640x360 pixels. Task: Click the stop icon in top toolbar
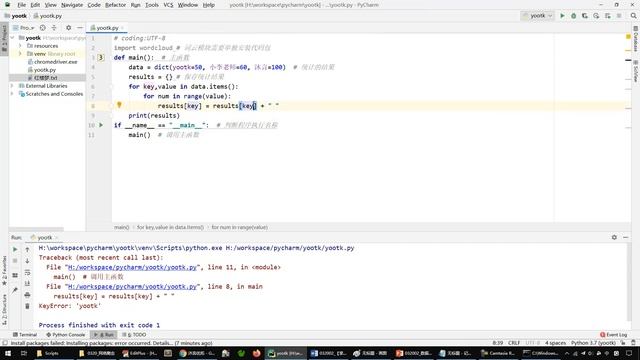point(619,16)
